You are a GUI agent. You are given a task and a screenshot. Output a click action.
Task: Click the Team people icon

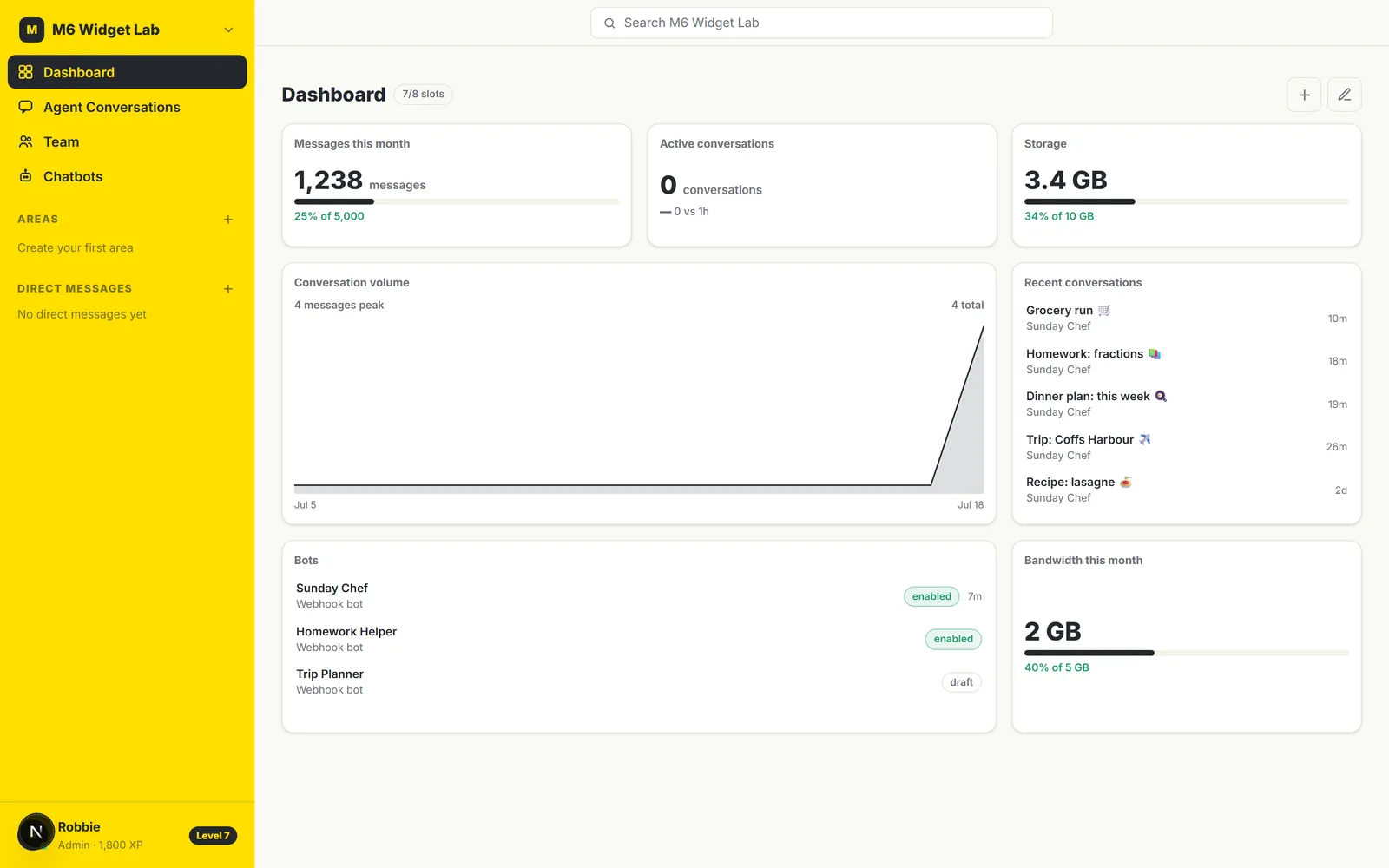tap(26, 141)
